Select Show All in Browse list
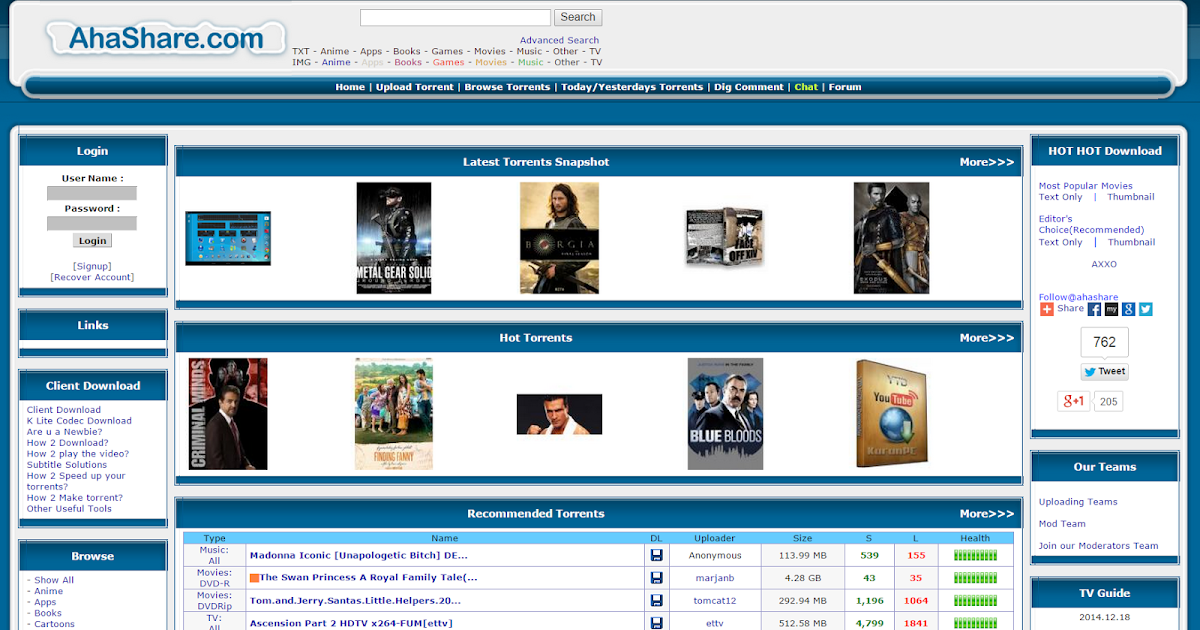1200x630 pixels. tap(54, 580)
